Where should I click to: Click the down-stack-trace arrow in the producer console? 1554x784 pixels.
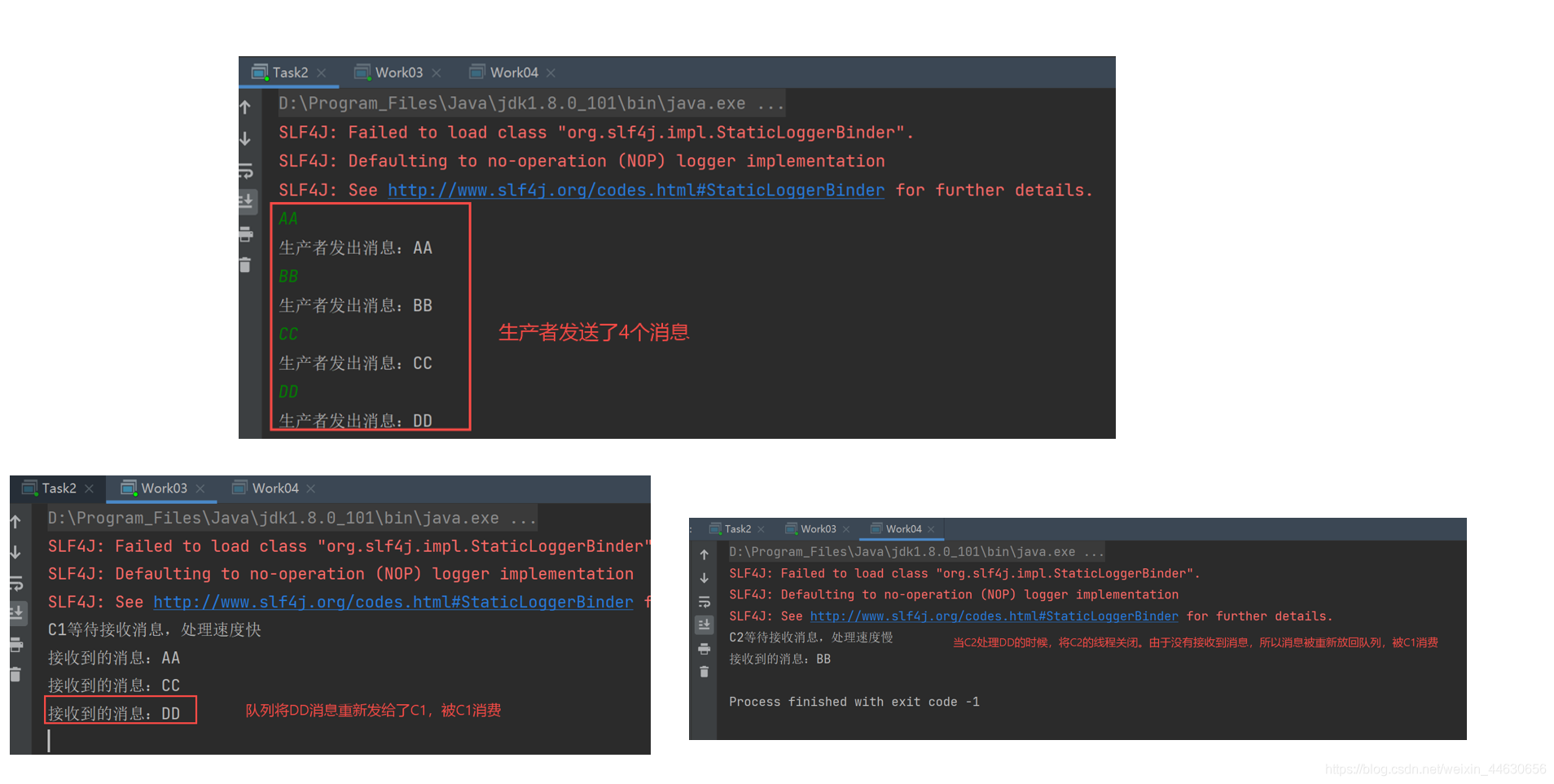[245, 138]
